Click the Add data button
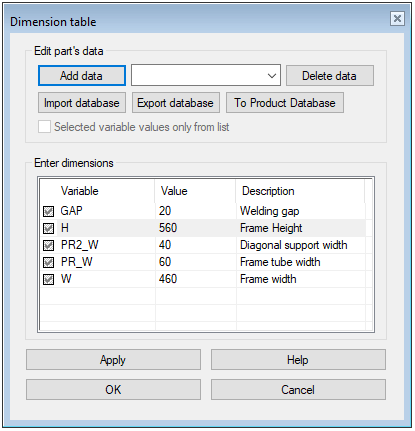The image size is (415, 431). [x=82, y=76]
